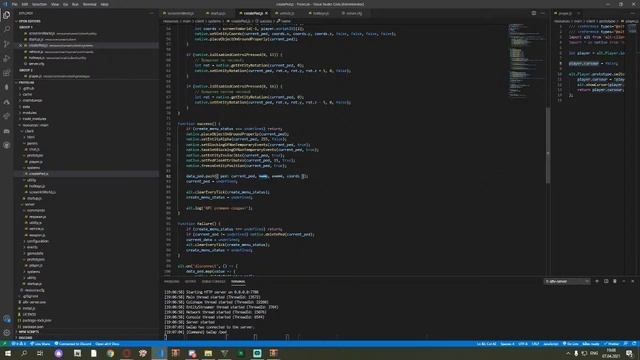Viewport: 640px width, 360px height.
Task: Collapse the OPEN EDITORS section
Action: 29,21
